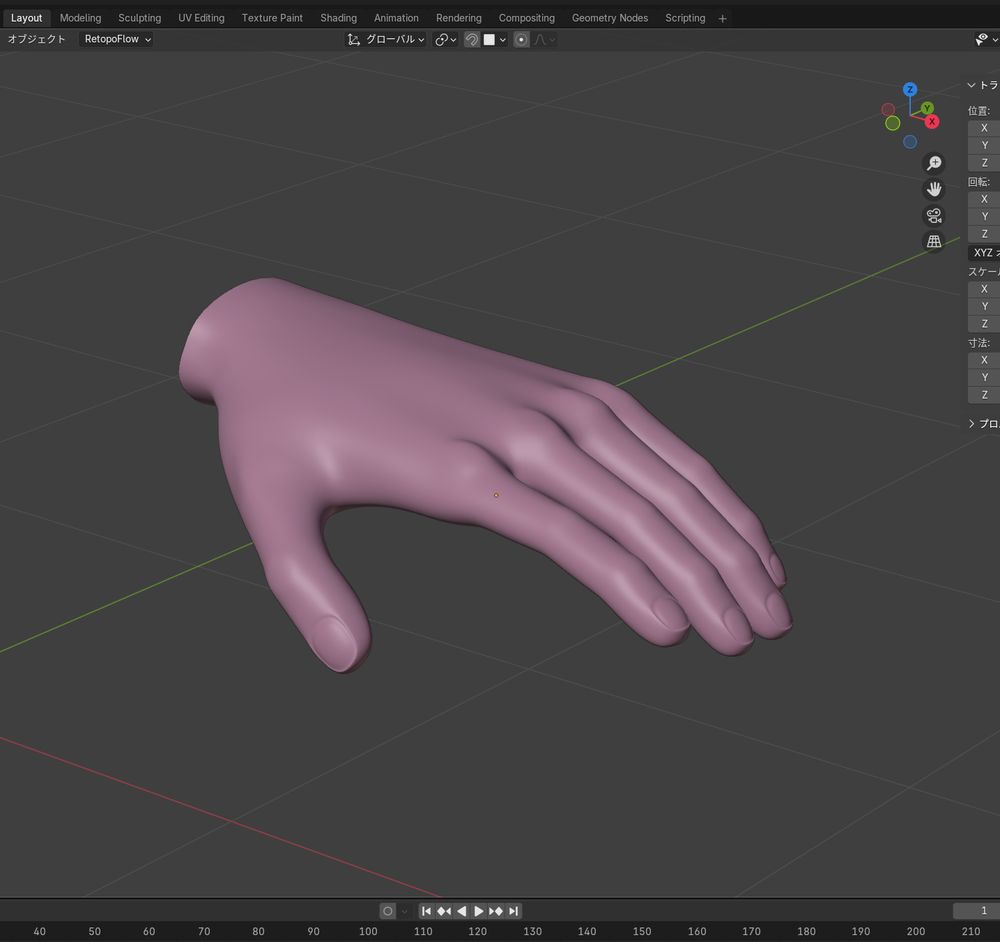Jump to previous keyframe
Viewport: 1000px width, 942px height.
point(444,911)
